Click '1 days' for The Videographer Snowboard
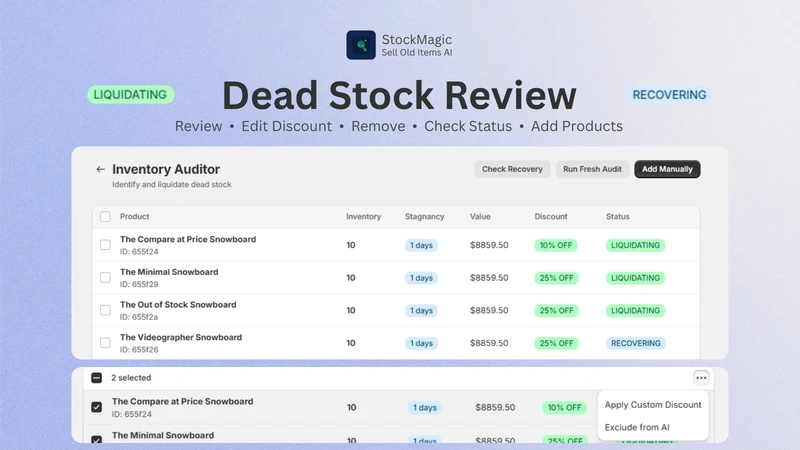 (x=421, y=343)
